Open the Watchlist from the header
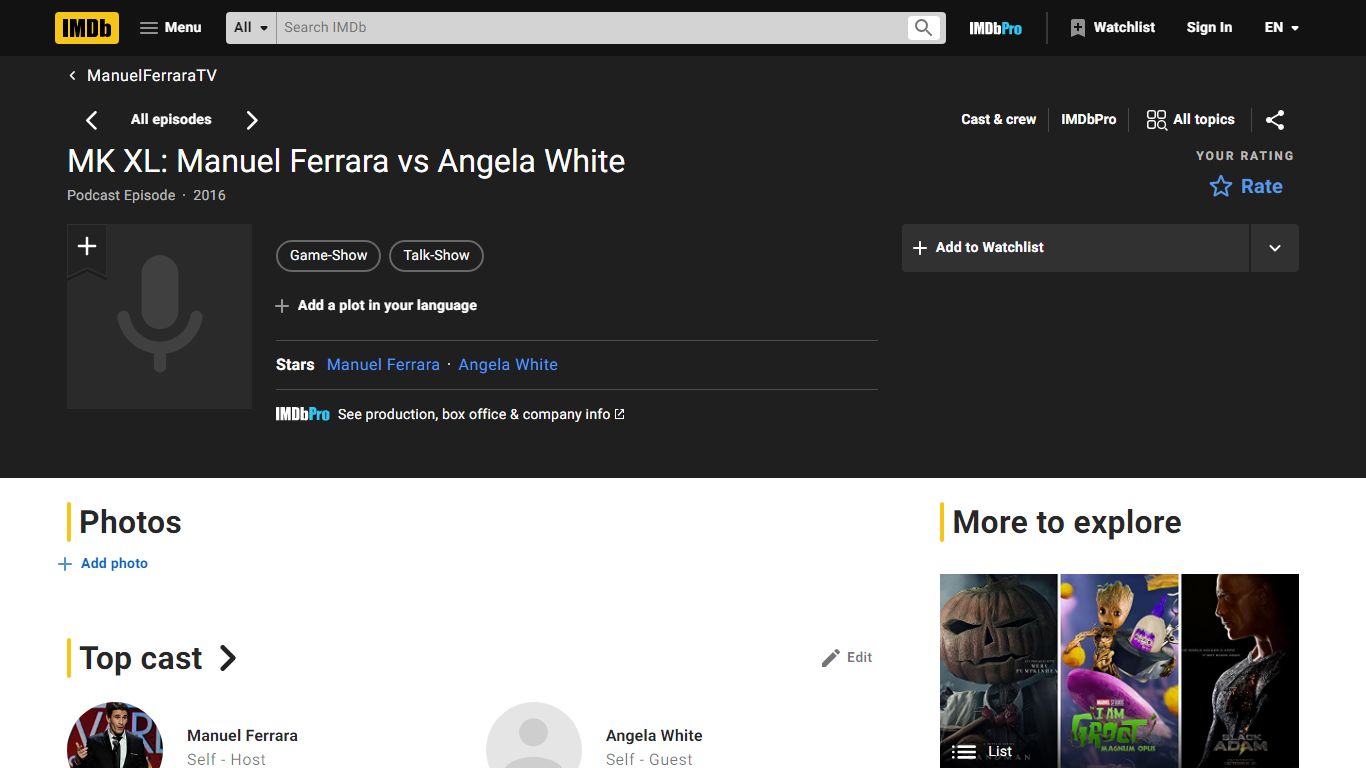1366x768 pixels. [1112, 28]
